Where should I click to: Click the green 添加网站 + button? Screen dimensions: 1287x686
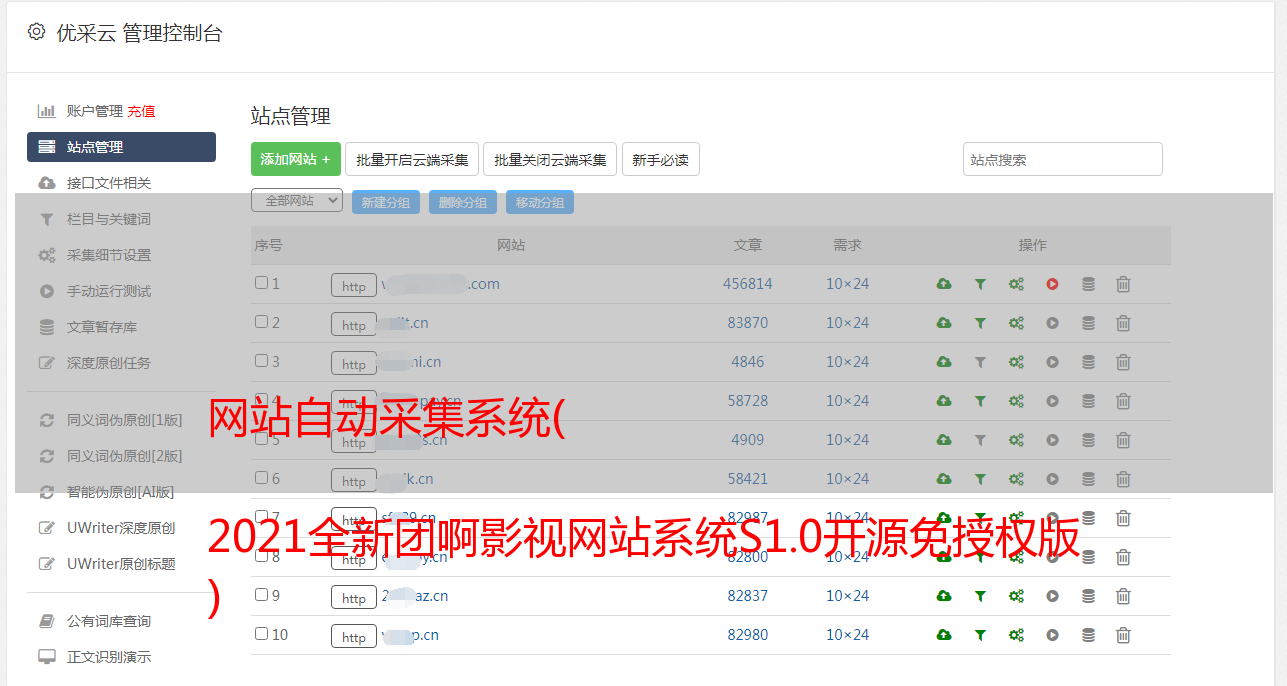point(296,159)
